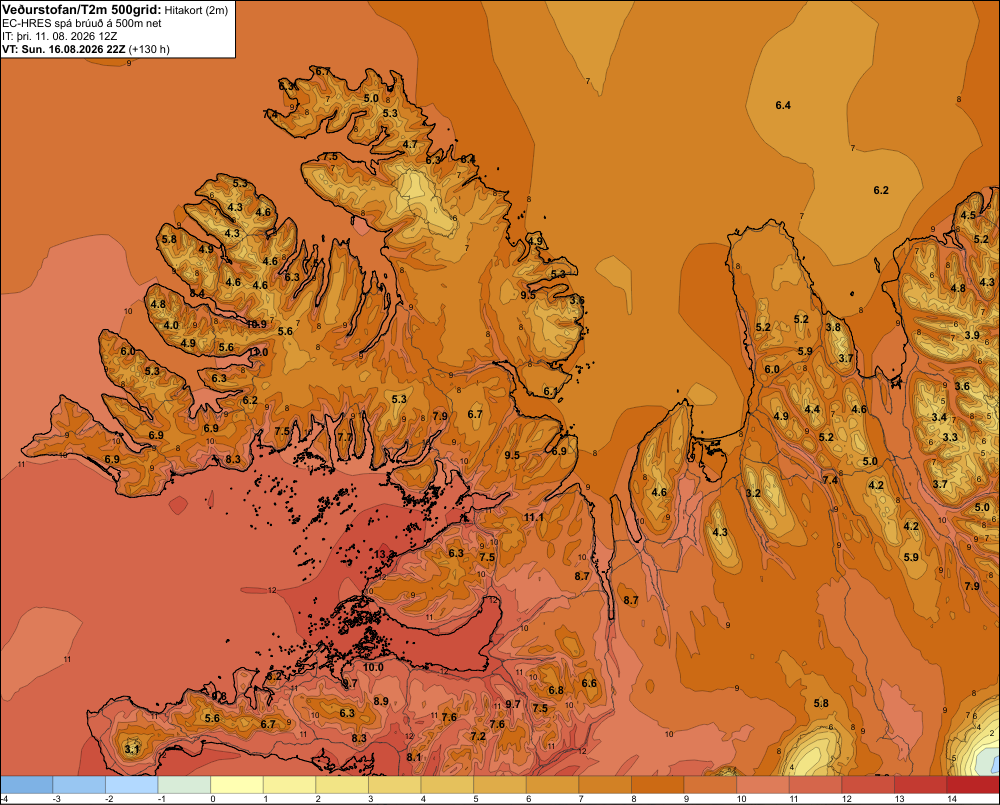Click the 4.7 temperature value in northern Westfjords

(410, 144)
